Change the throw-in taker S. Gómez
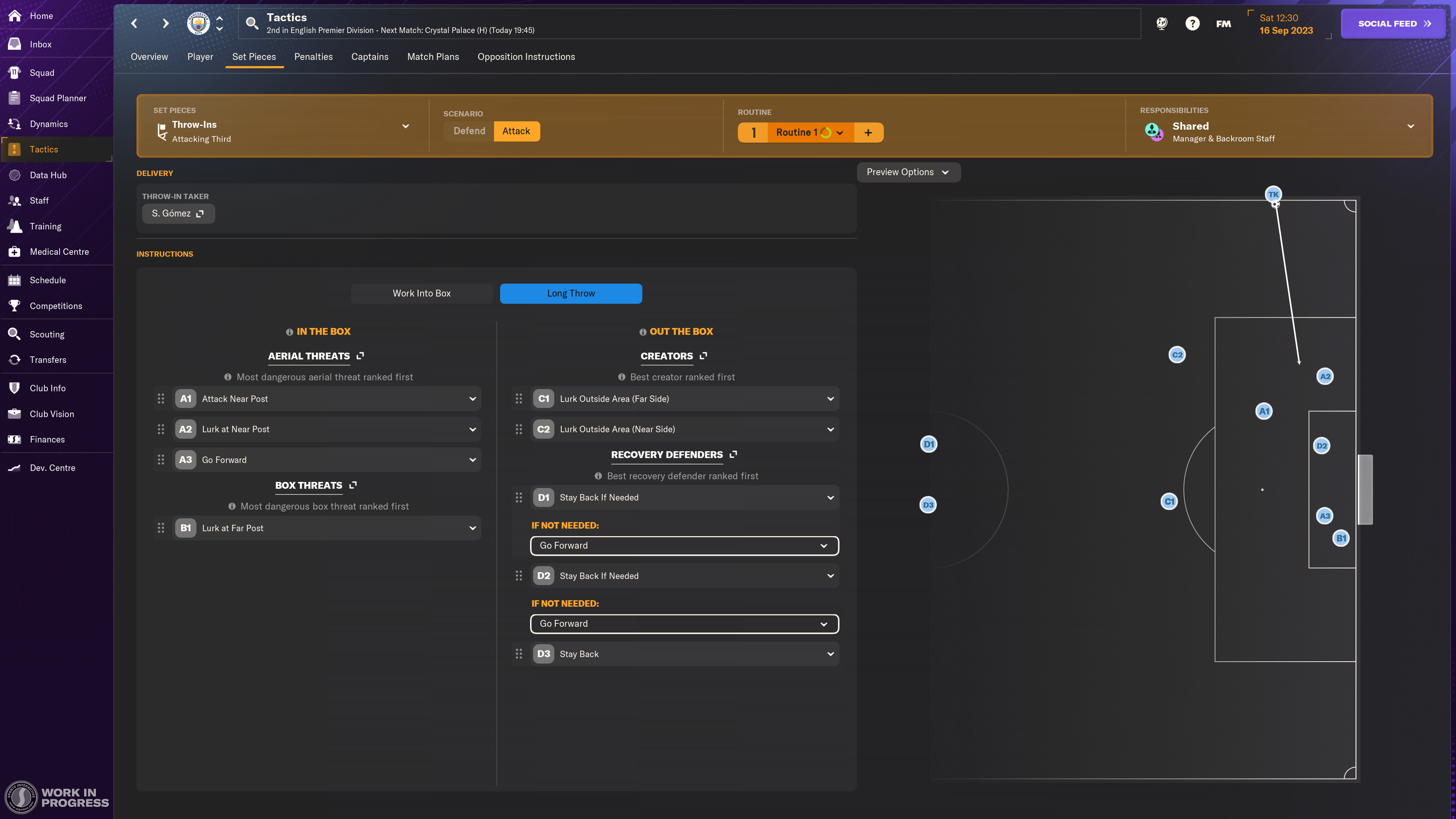The height and width of the screenshot is (819, 1456). click(x=178, y=213)
